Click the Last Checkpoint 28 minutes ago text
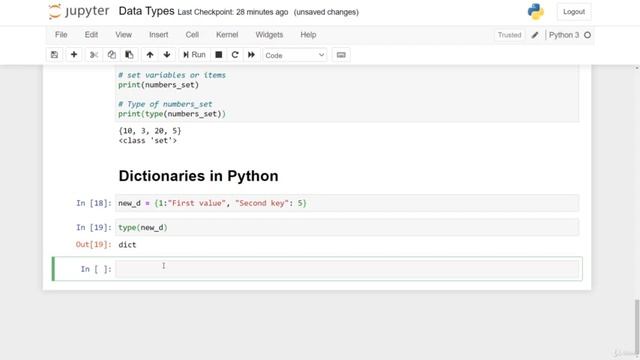The width and height of the screenshot is (640, 360). 233,12
